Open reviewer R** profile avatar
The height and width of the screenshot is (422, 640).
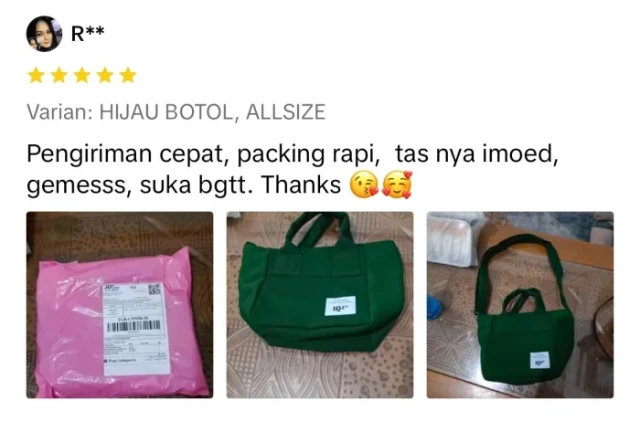click(44, 34)
